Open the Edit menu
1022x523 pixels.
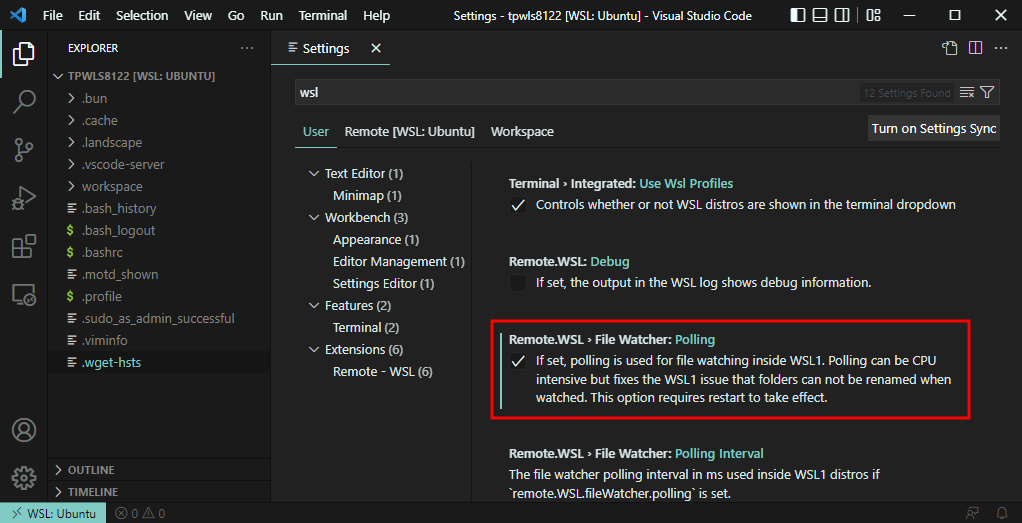tap(89, 15)
